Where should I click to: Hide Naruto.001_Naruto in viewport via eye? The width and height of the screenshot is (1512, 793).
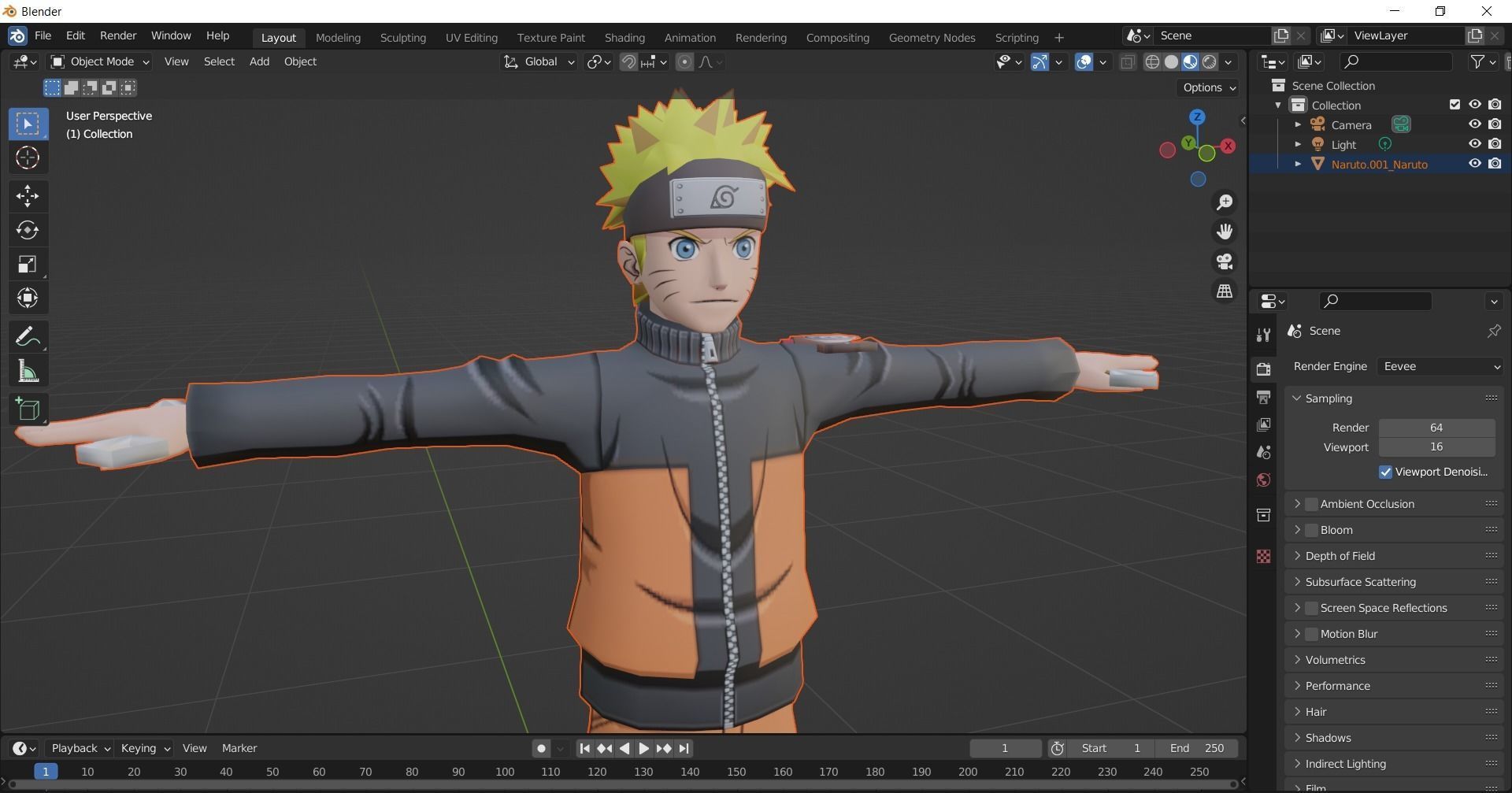[1474, 164]
